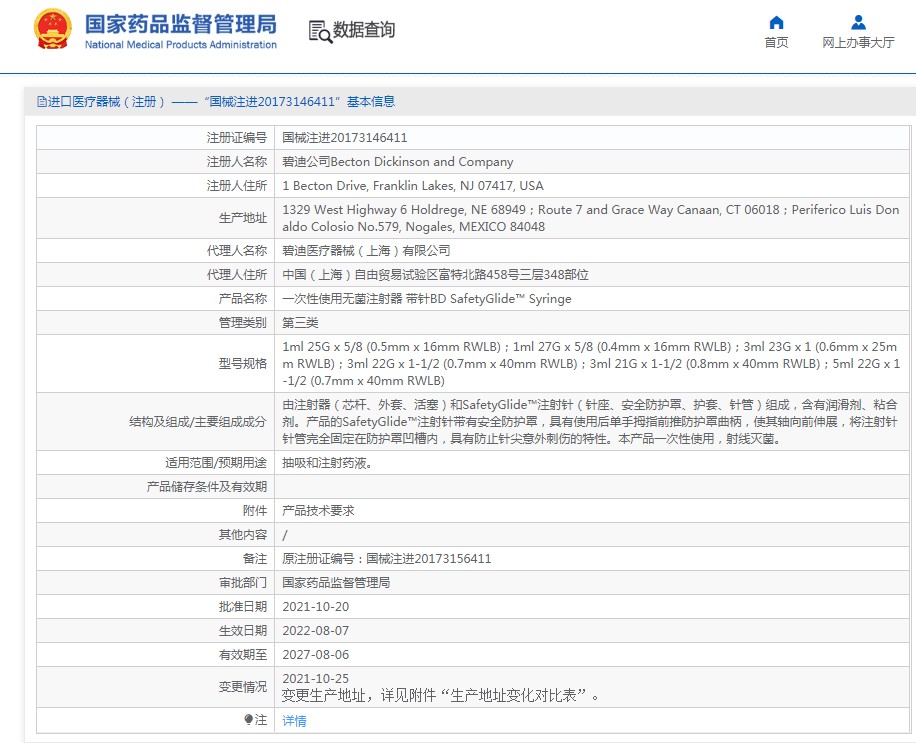The height and width of the screenshot is (743, 916).
Task: Select the BD SafetyGlide Syringe product name
Action: [x=427, y=298]
